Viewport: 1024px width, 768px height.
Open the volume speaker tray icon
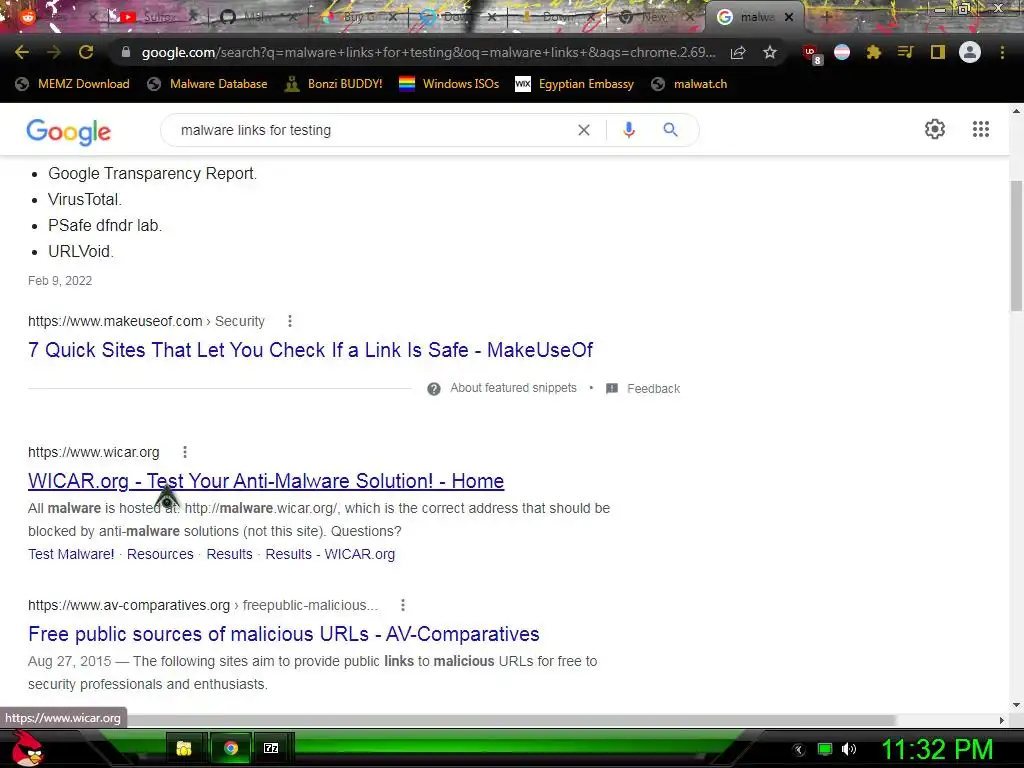849,749
